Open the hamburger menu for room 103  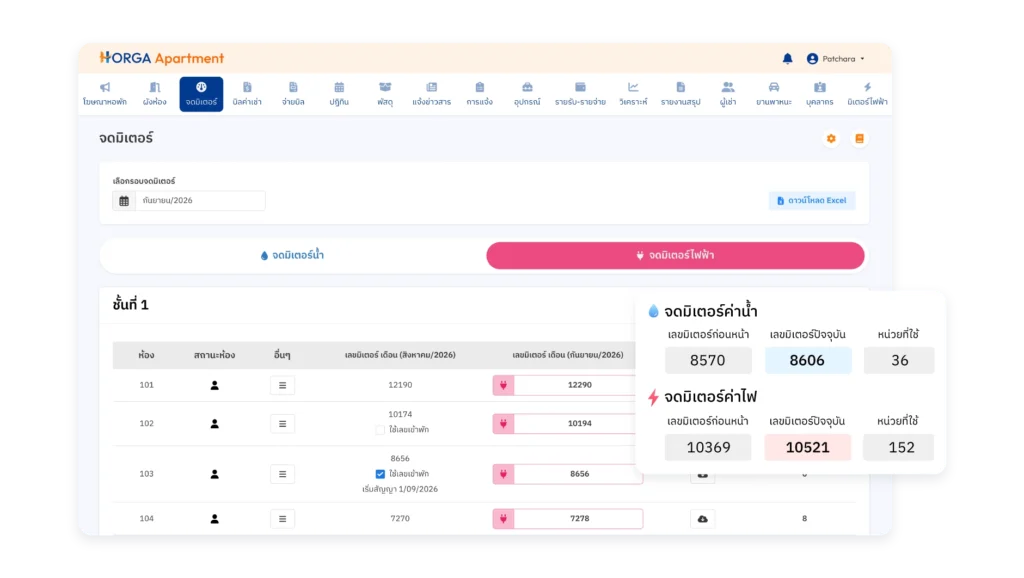click(282, 474)
